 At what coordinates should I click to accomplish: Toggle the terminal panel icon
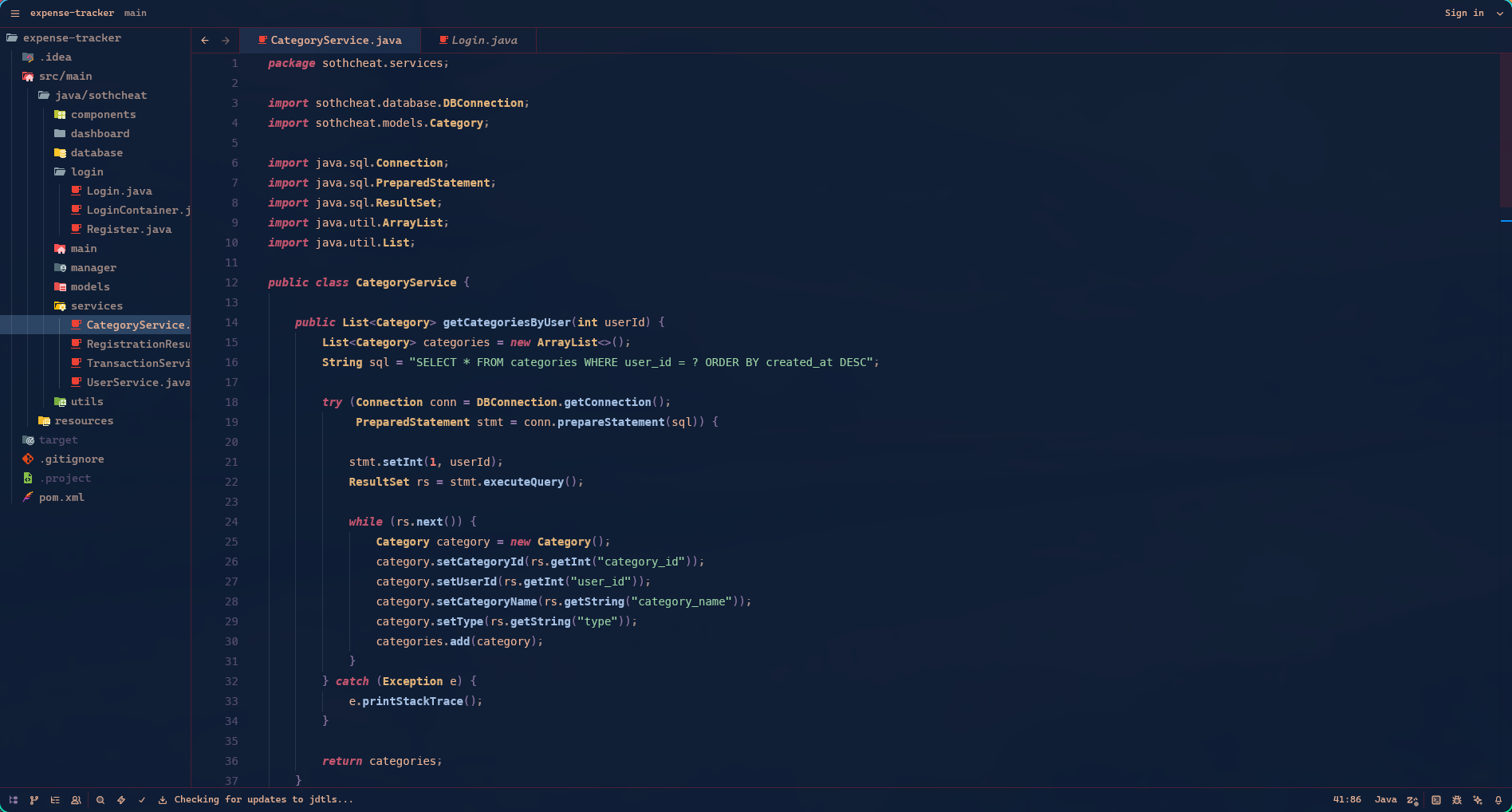[1436, 799]
